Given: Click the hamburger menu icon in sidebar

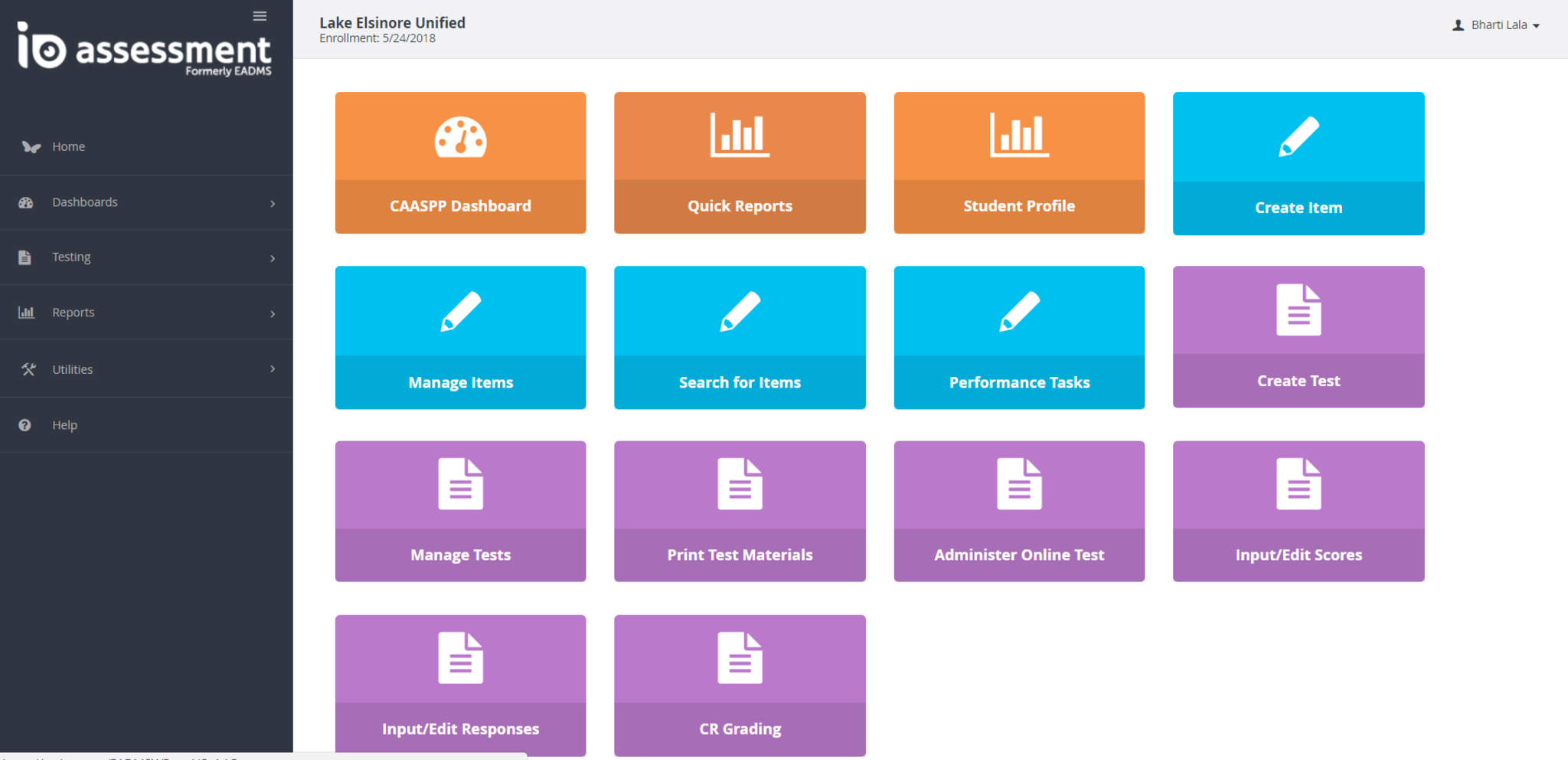Looking at the screenshot, I should point(260,16).
